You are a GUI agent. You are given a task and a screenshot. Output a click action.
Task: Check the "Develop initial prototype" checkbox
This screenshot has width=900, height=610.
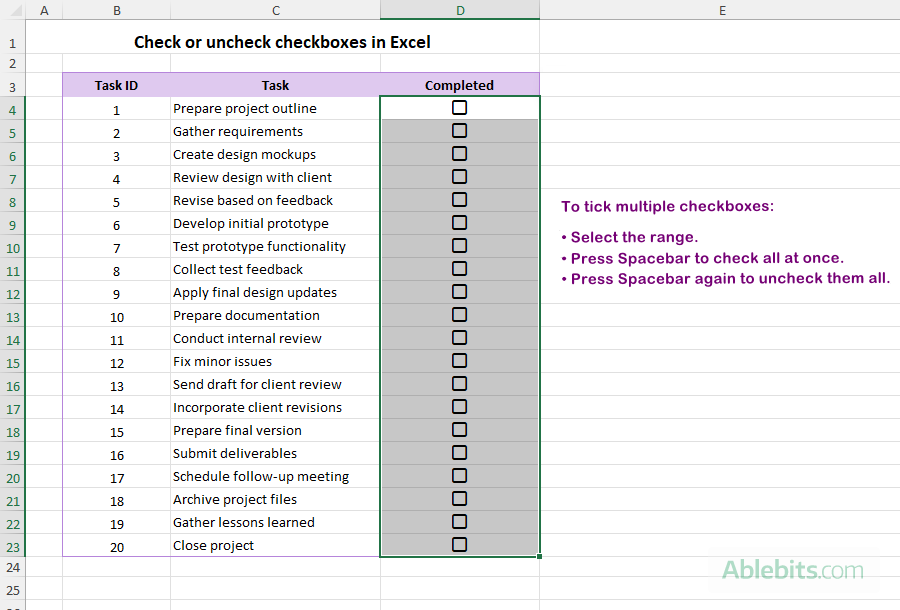(459, 222)
